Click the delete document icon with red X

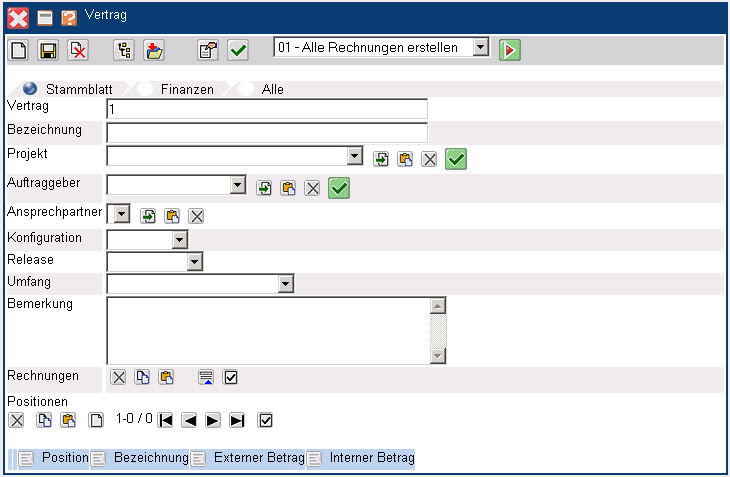(x=77, y=50)
